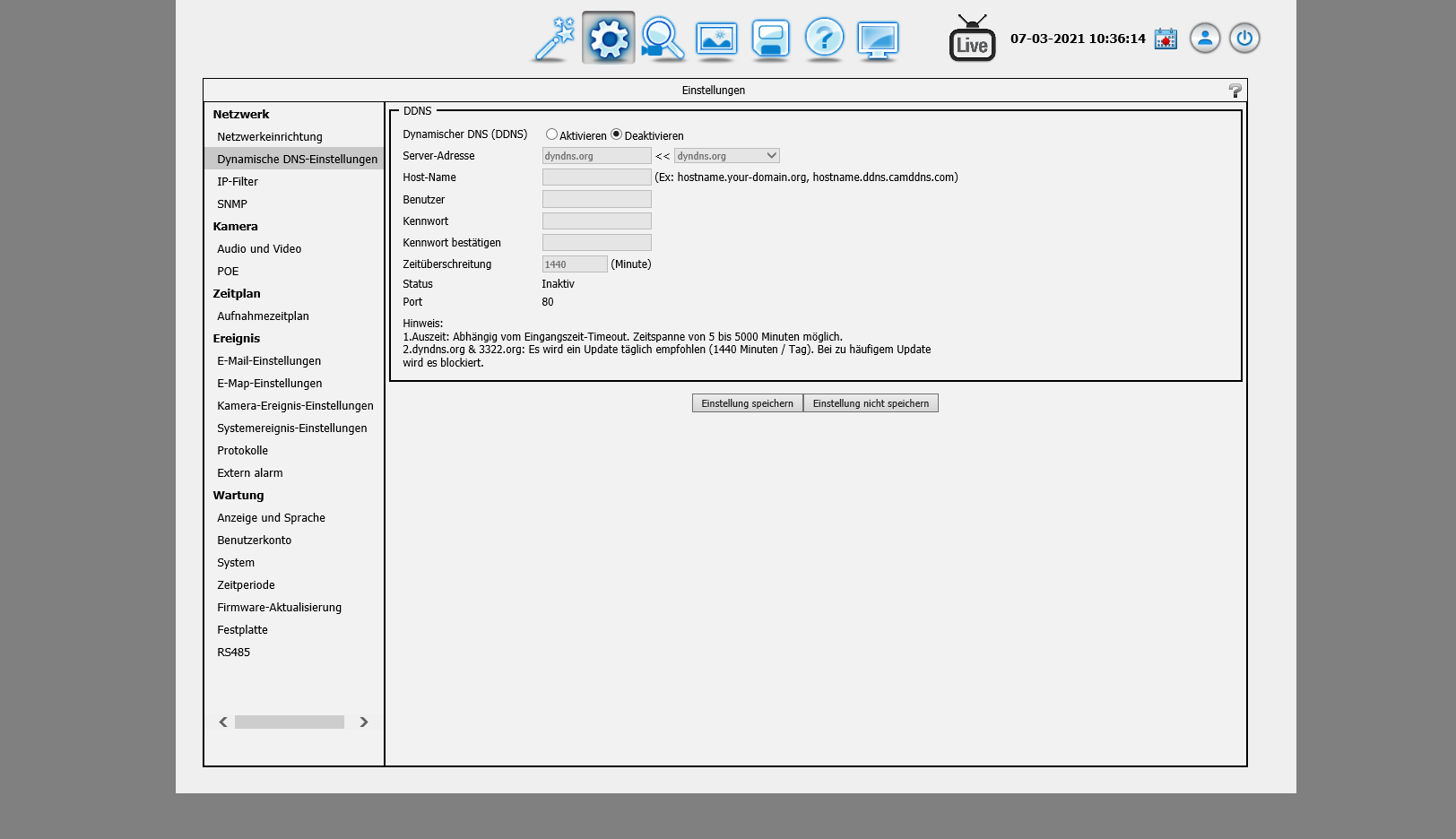Click Einstellung speichern button

click(x=747, y=403)
